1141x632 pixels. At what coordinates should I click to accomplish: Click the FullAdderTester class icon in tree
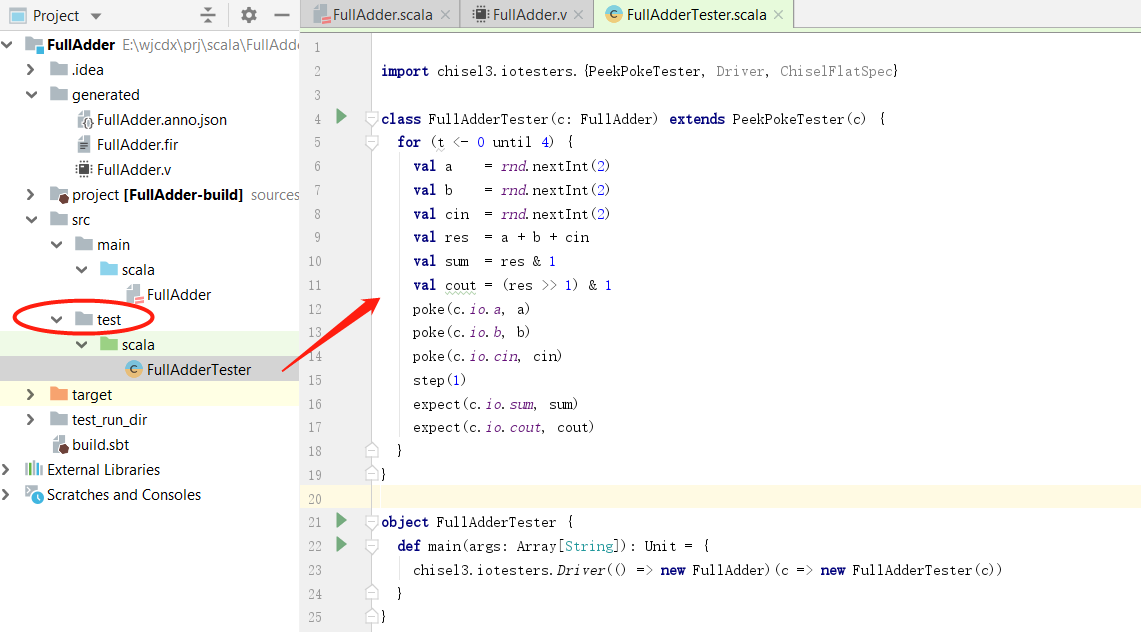click(x=134, y=369)
